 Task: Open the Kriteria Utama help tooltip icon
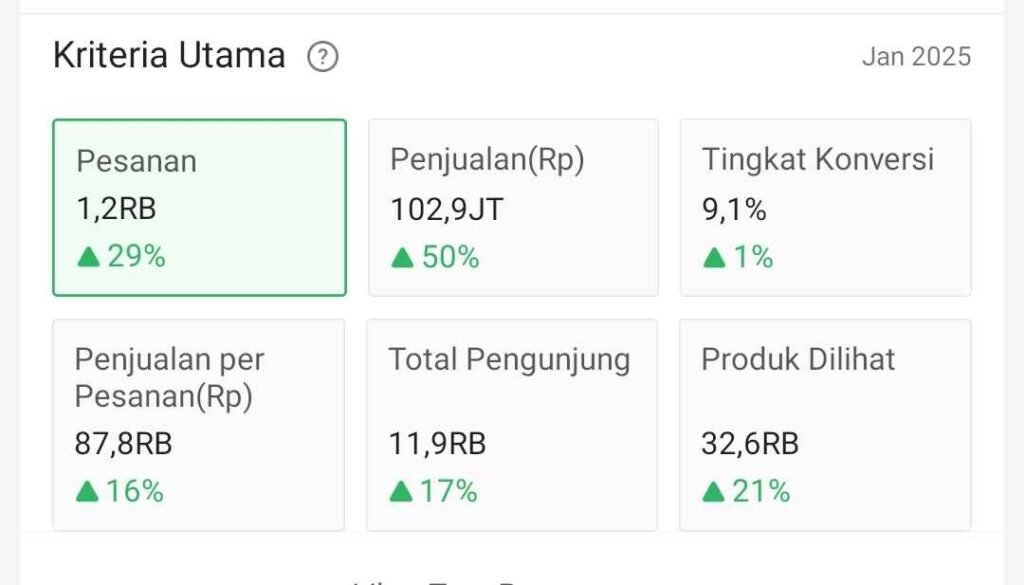[322, 57]
